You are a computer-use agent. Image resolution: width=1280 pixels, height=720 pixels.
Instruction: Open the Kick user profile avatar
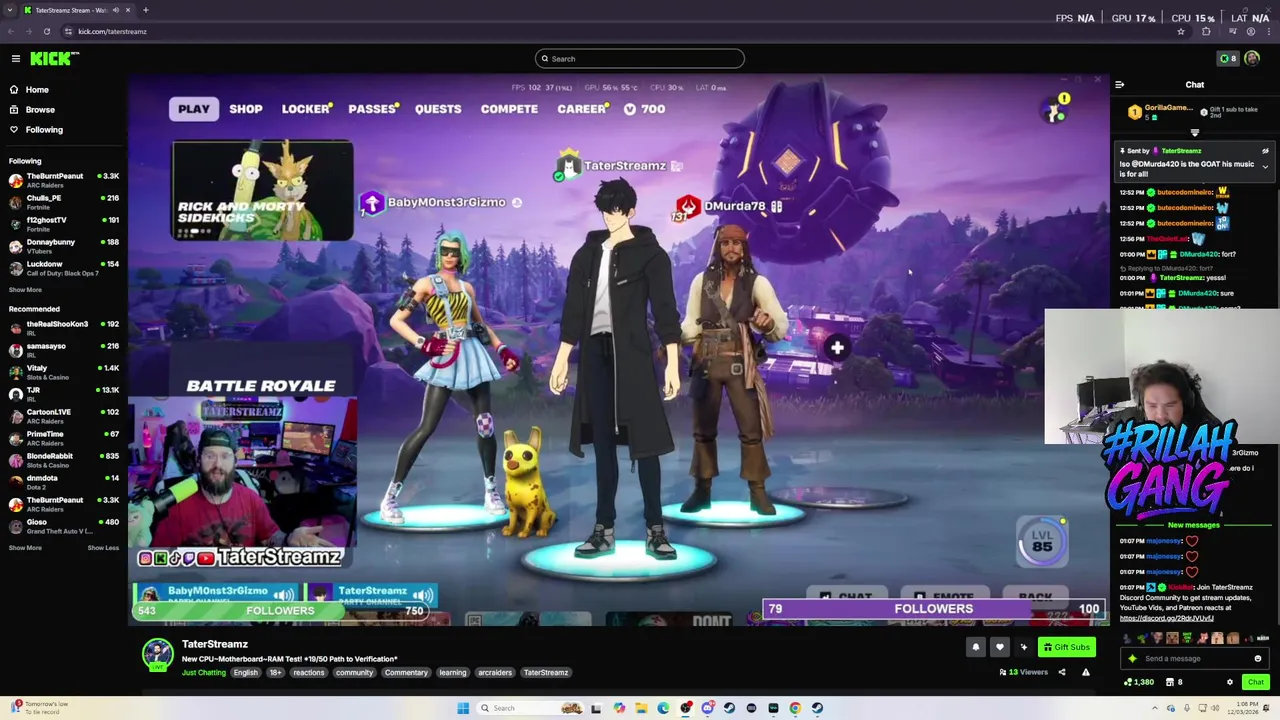pyautogui.click(x=1252, y=59)
